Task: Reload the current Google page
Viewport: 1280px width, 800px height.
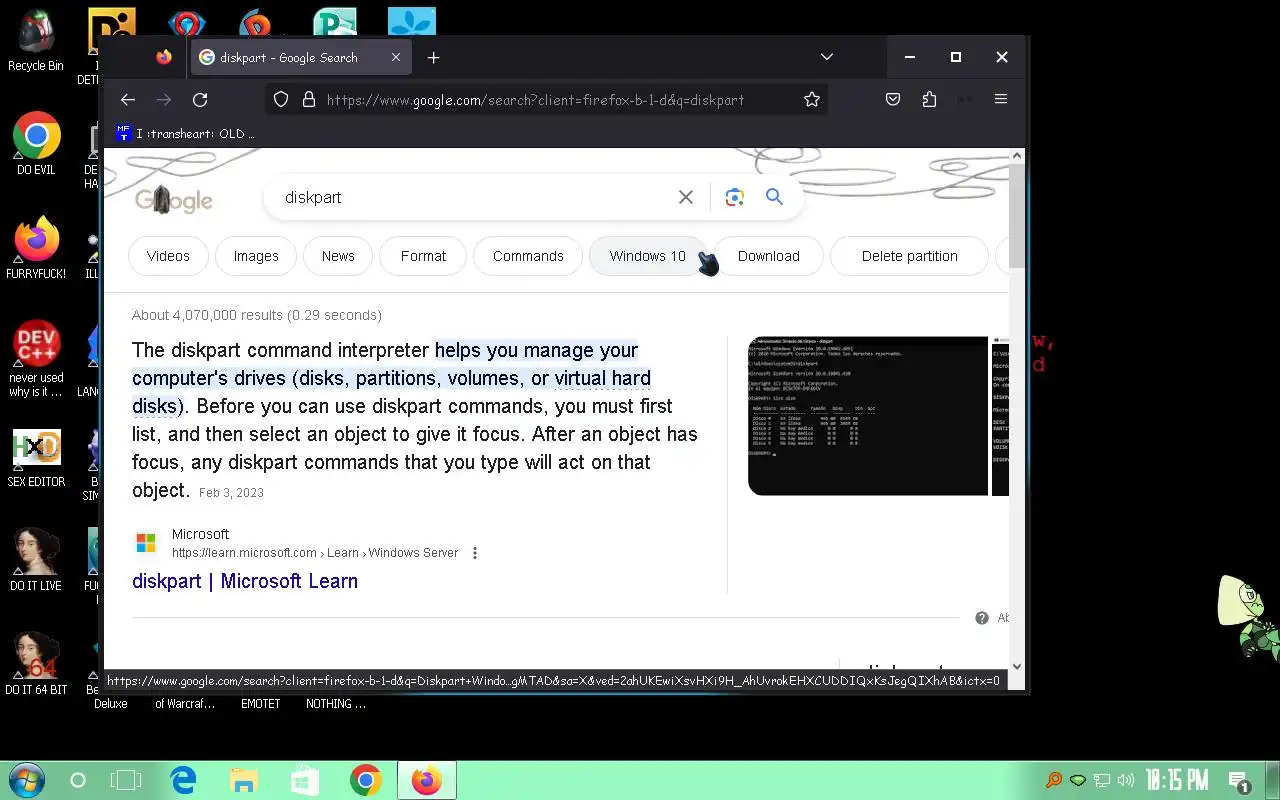Action: coord(200,100)
